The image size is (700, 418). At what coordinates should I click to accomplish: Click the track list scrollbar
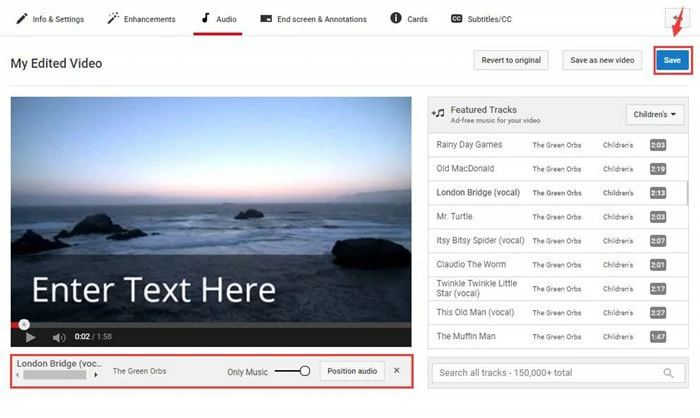pyautogui.click(x=687, y=192)
